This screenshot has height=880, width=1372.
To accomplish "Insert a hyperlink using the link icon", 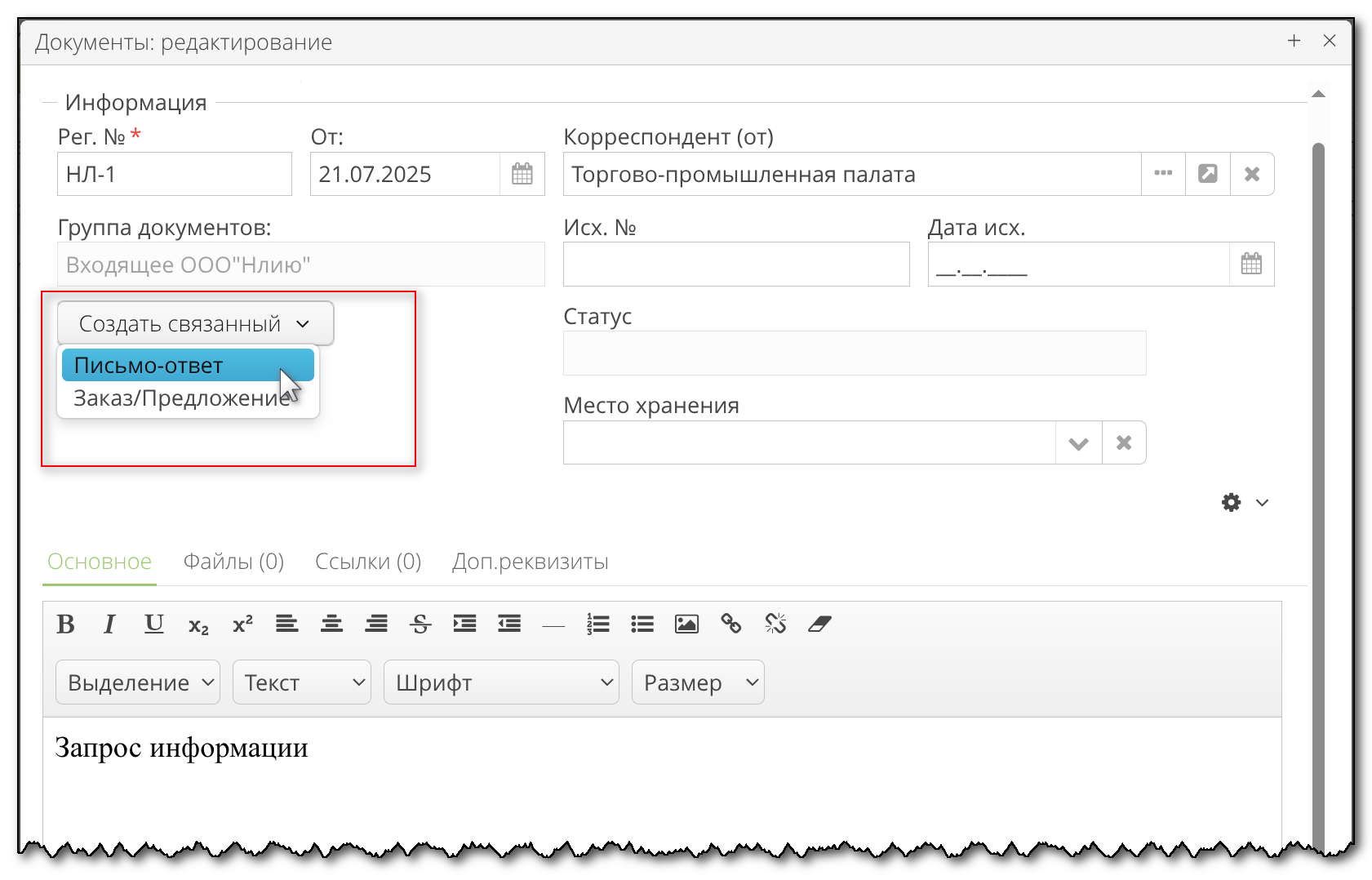I will [x=730, y=624].
